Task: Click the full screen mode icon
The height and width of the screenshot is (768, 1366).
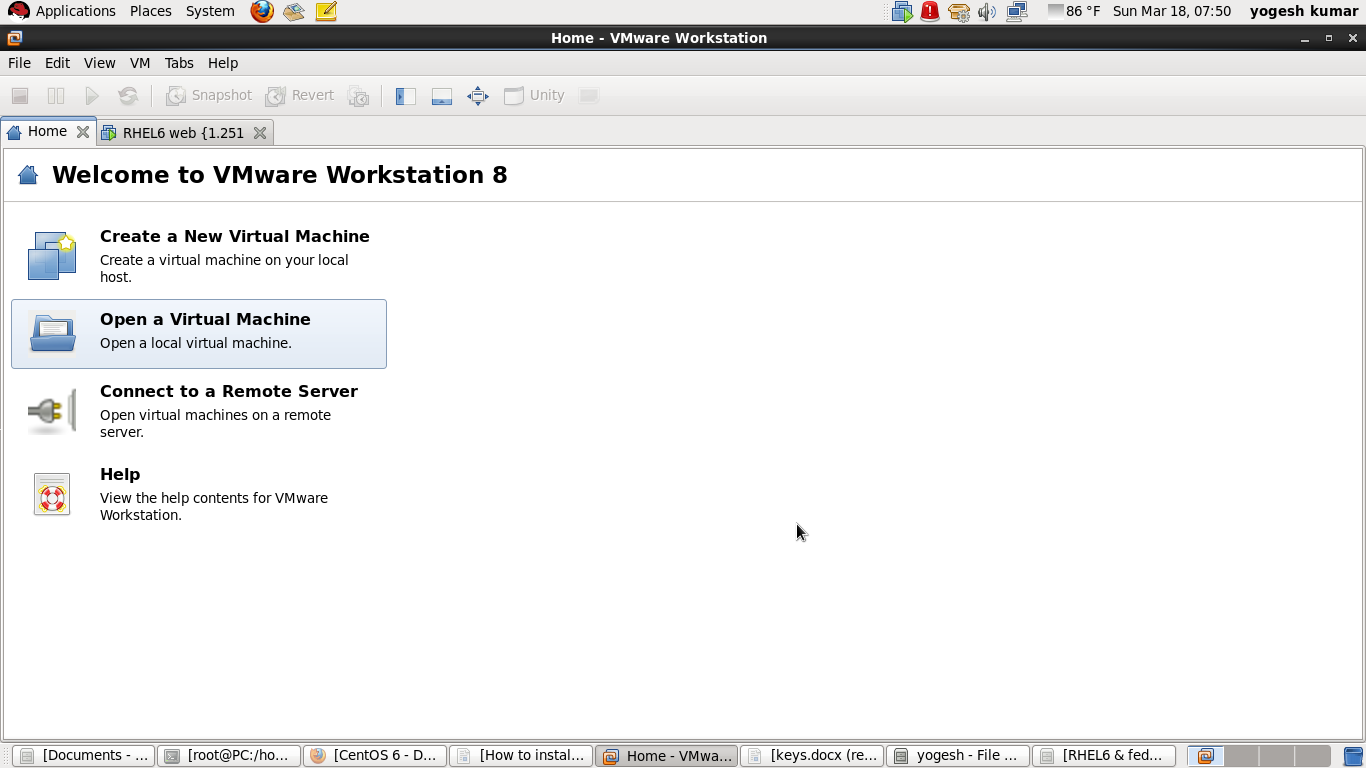Action: pyautogui.click(x=477, y=96)
